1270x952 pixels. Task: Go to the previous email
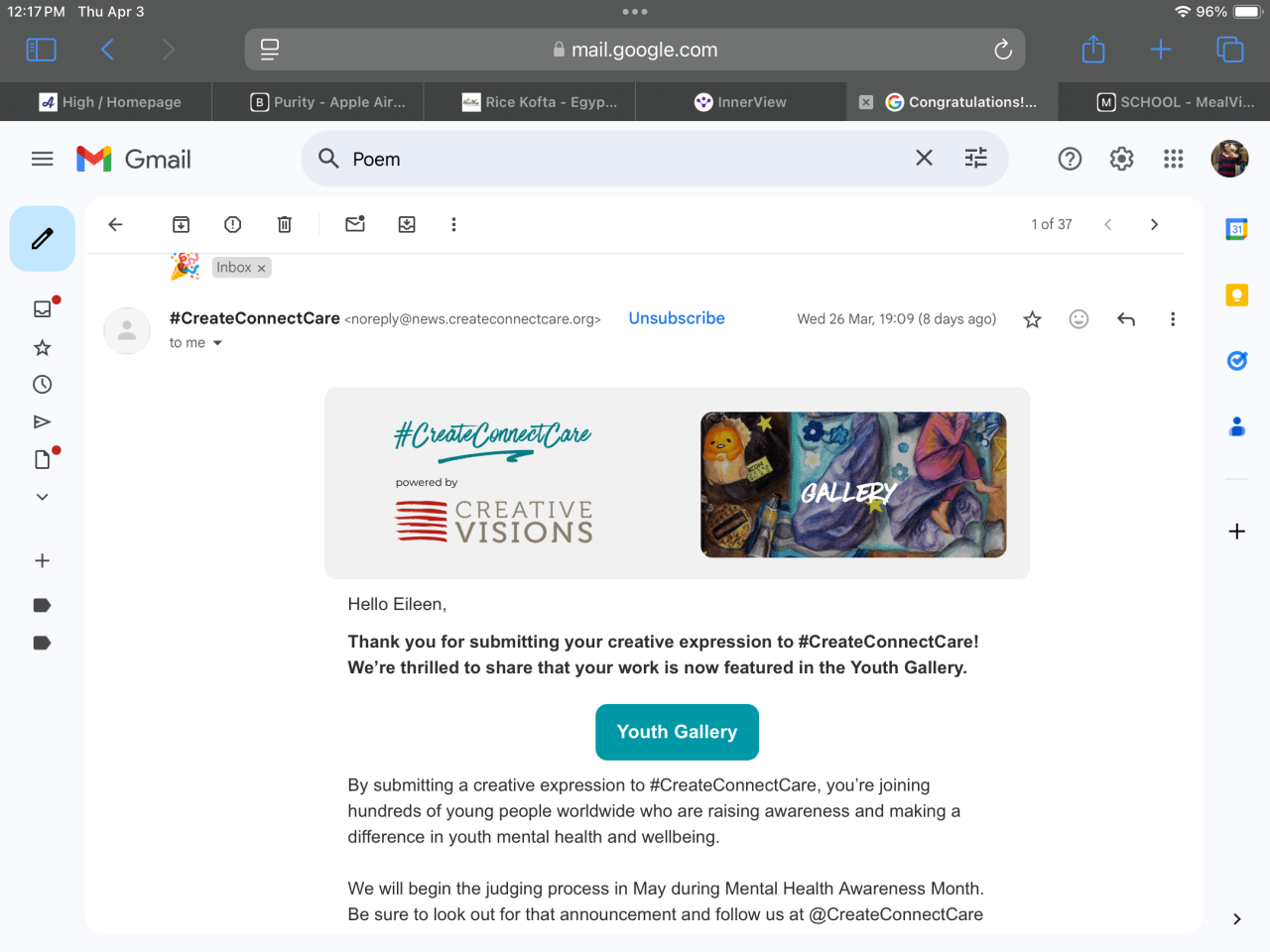1108,224
